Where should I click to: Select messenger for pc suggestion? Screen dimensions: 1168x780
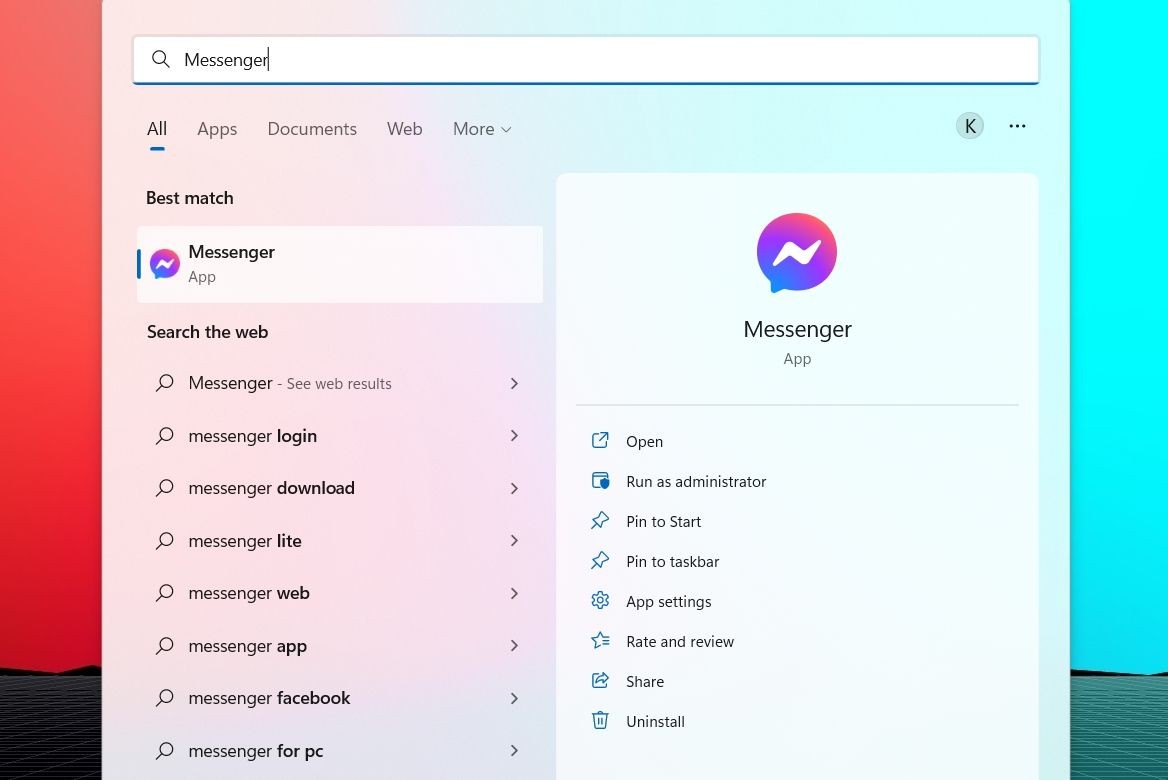pos(340,751)
